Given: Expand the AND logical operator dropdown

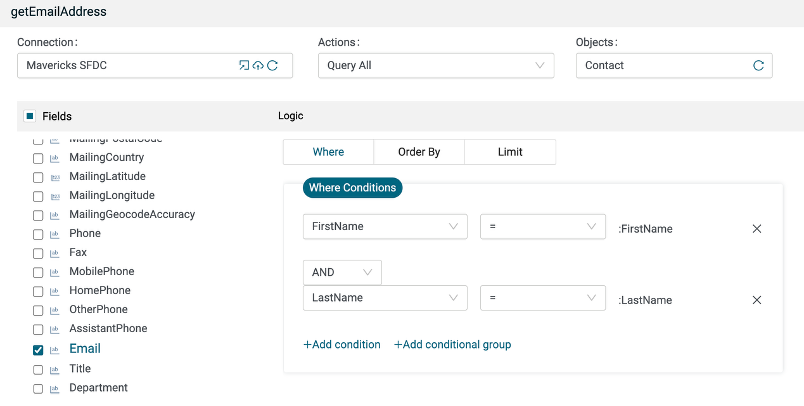Looking at the screenshot, I should [342, 272].
